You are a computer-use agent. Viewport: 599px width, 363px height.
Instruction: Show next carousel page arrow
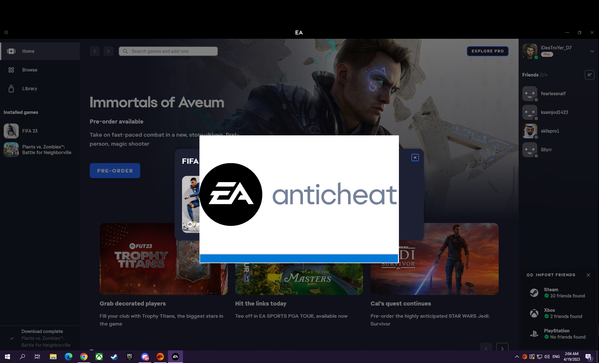pyautogui.click(x=502, y=348)
